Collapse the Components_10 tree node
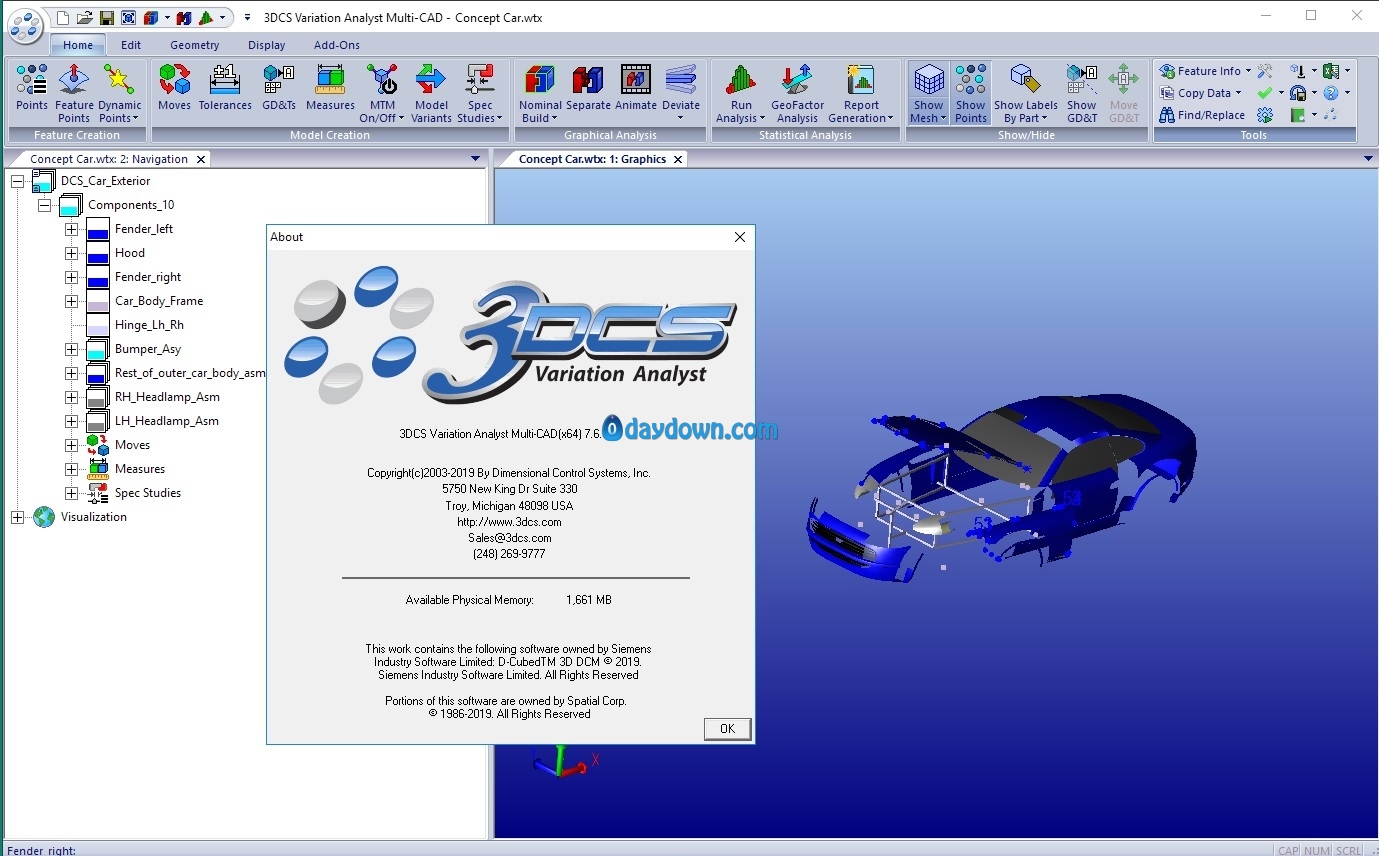Viewport: 1379px width, 856px height. tap(44, 205)
